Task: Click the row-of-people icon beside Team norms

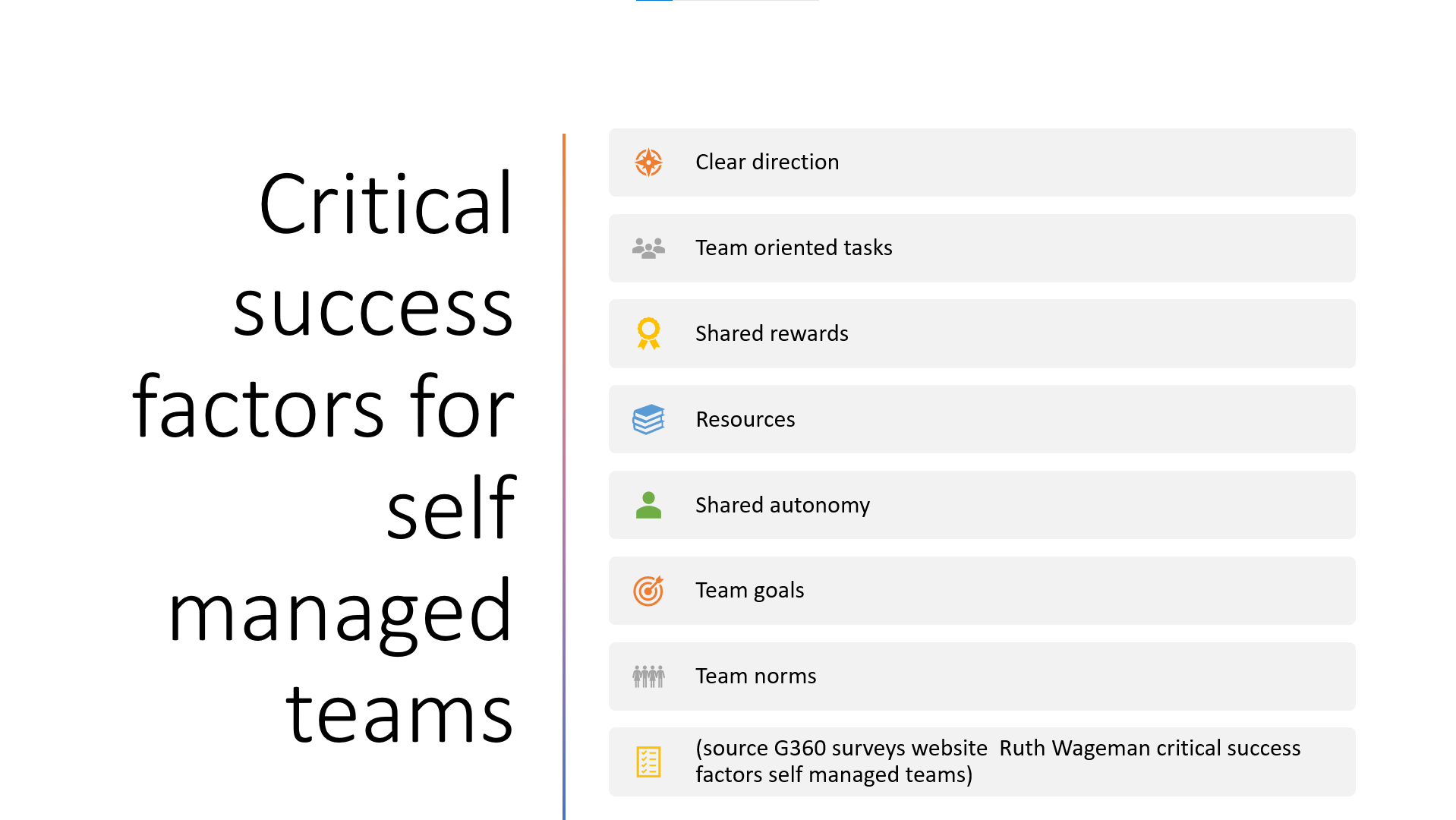Action: (x=648, y=676)
